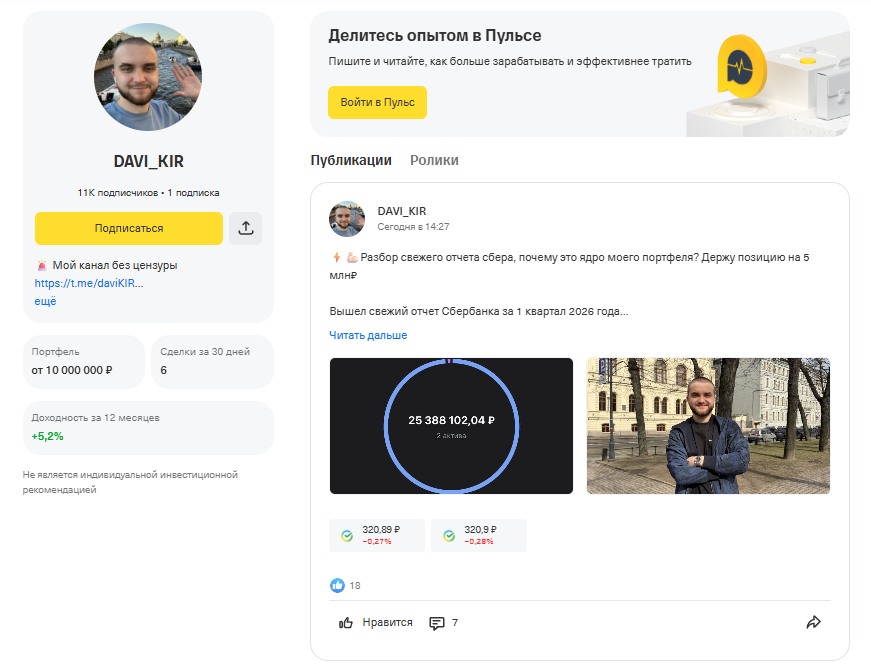Click the share profile upload icon
This screenshot has width=871, height=666.
246,228
